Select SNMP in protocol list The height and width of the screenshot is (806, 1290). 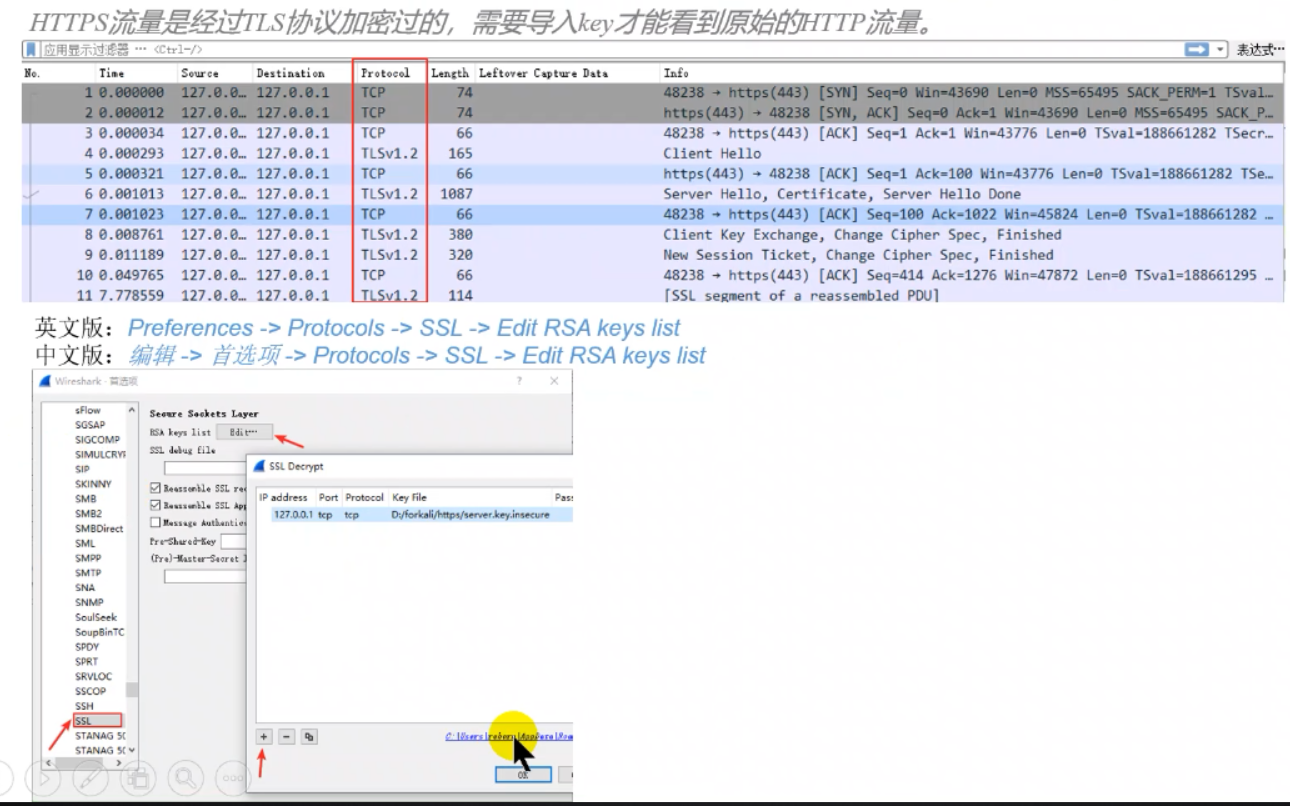click(89, 602)
